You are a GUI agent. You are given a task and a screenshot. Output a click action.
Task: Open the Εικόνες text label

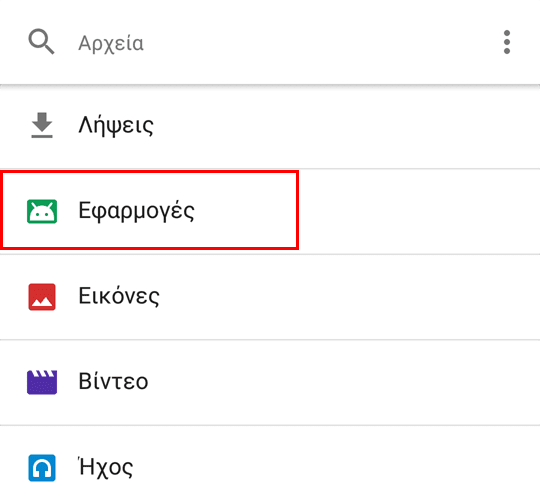pyautogui.click(x=119, y=296)
